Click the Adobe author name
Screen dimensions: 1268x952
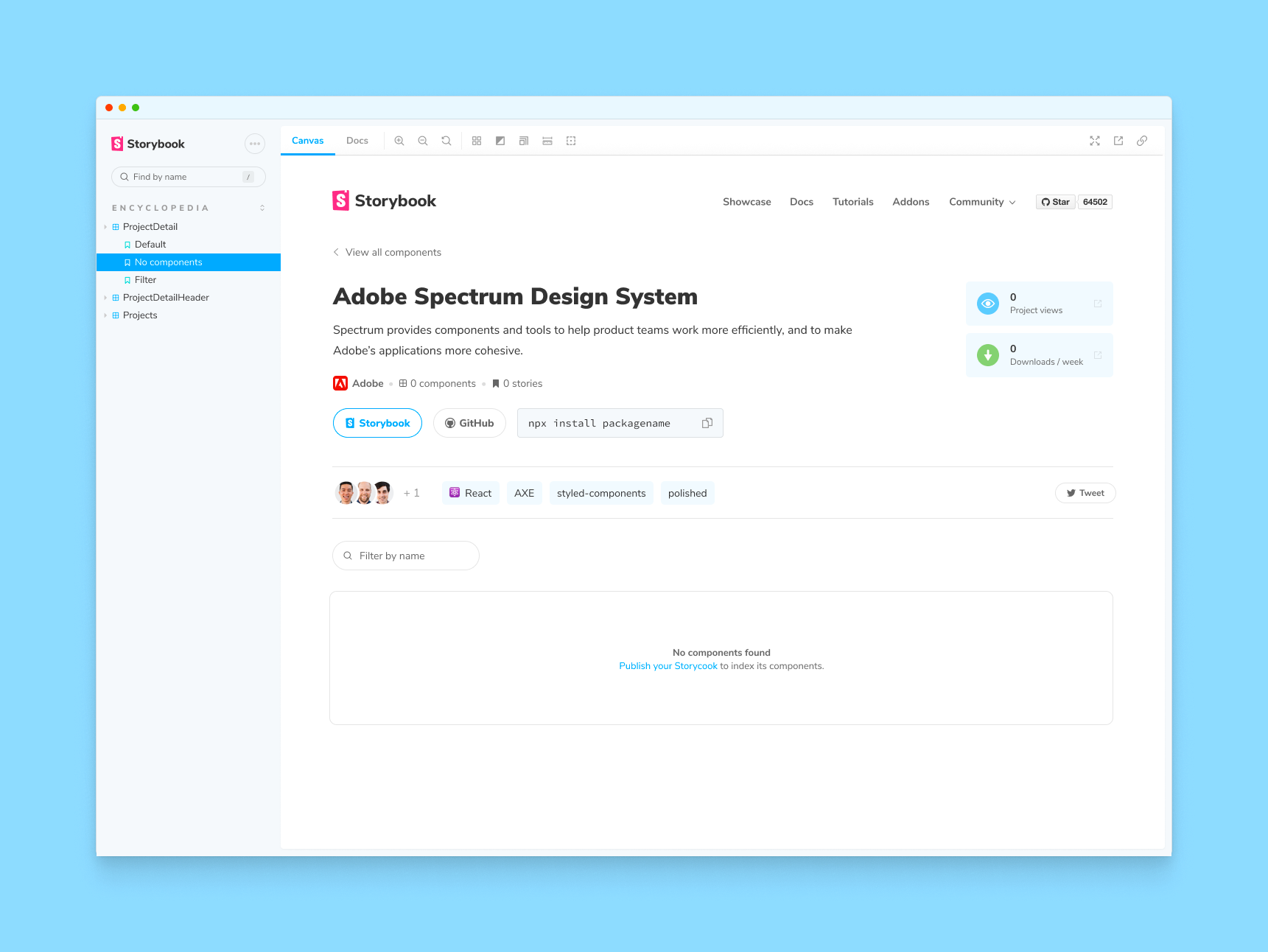pos(368,383)
